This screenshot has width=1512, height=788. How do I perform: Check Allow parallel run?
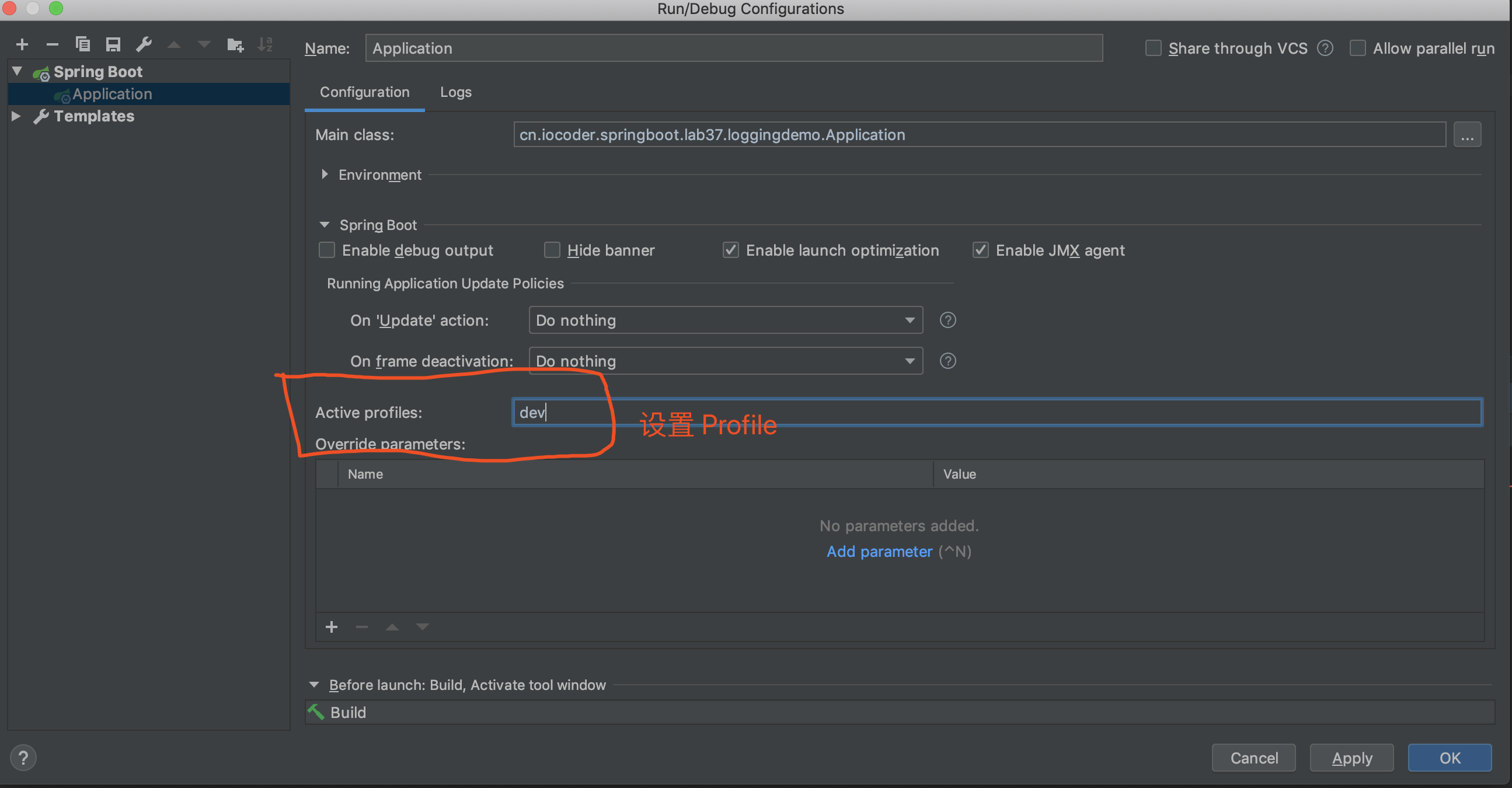point(1357,48)
